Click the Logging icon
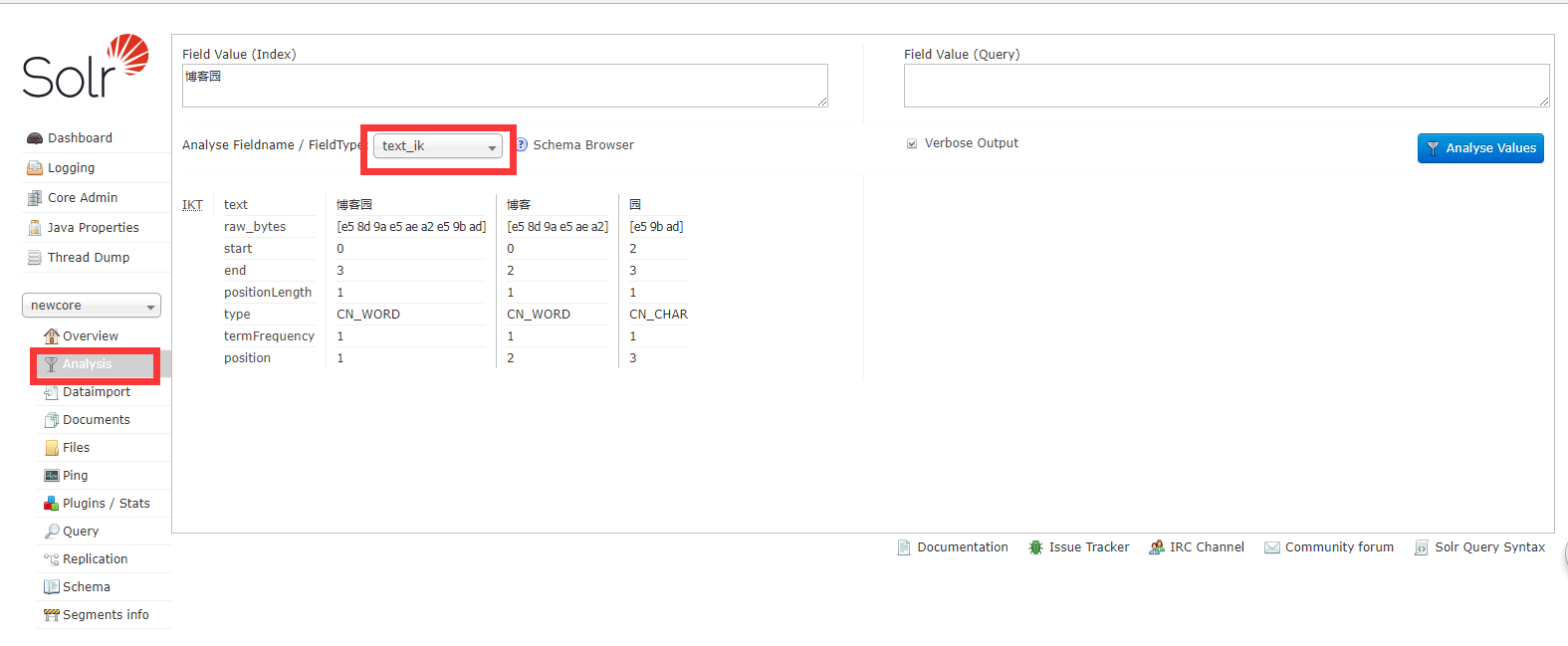 pyautogui.click(x=35, y=168)
